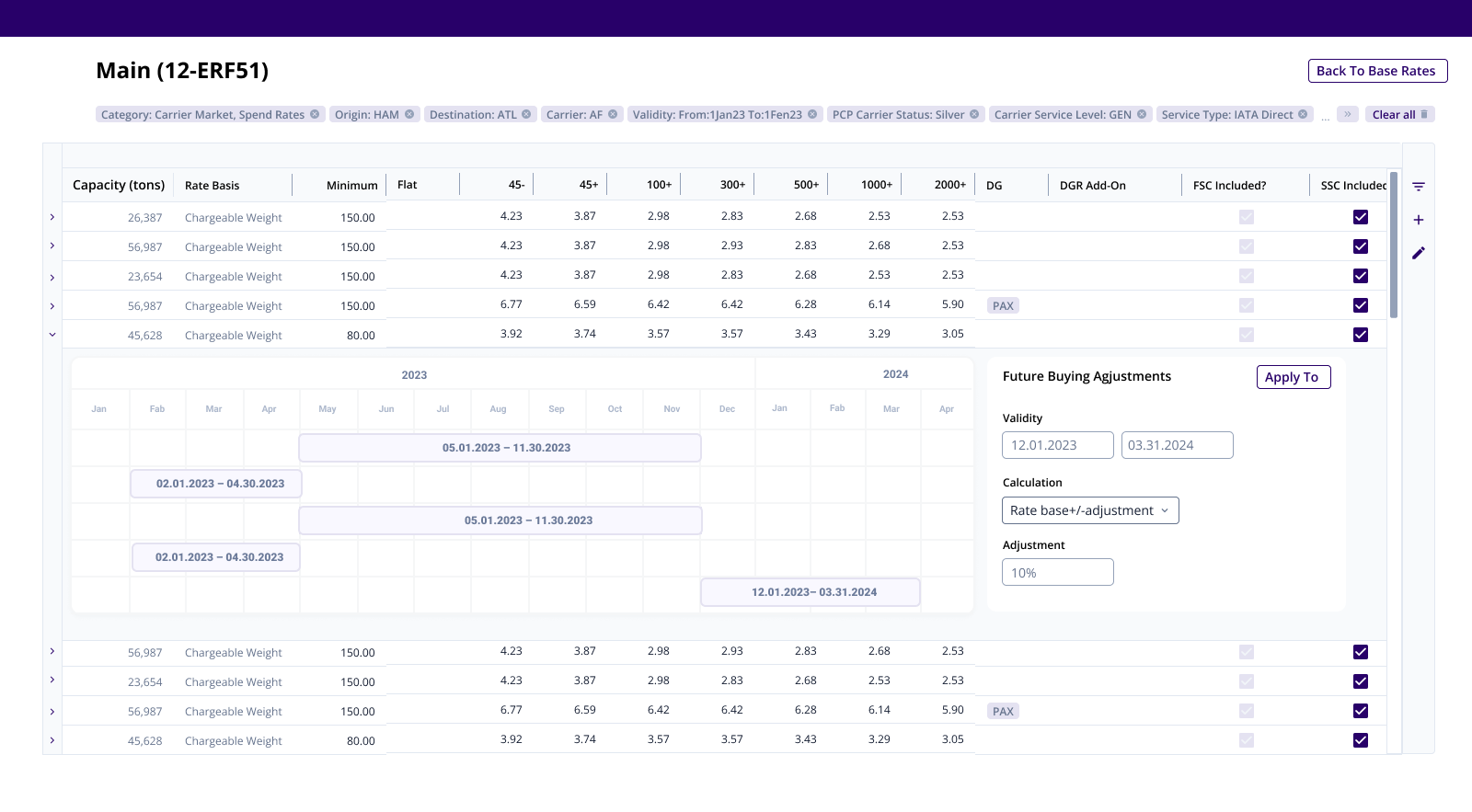This screenshot has height=812, width=1472.
Task: Toggle FSC Included for the 26,387 row
Action: click(1247, 217)
